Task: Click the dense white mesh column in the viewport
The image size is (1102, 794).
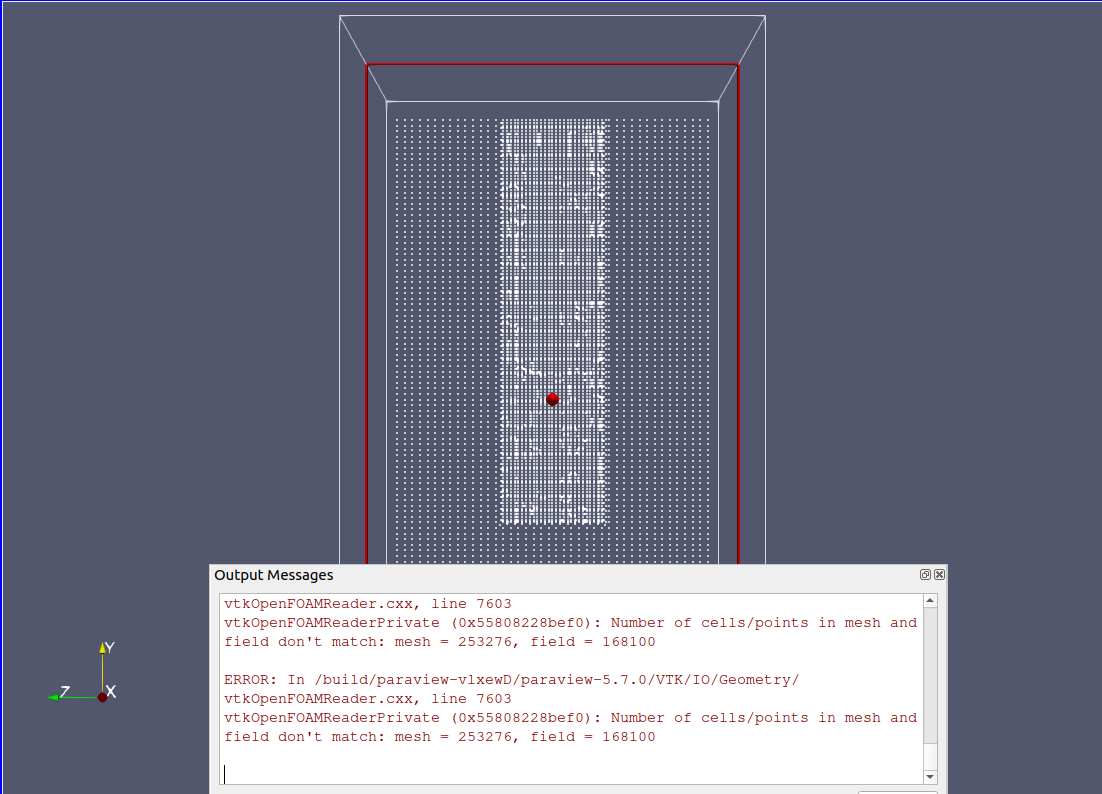Action: tap(554, 300)
